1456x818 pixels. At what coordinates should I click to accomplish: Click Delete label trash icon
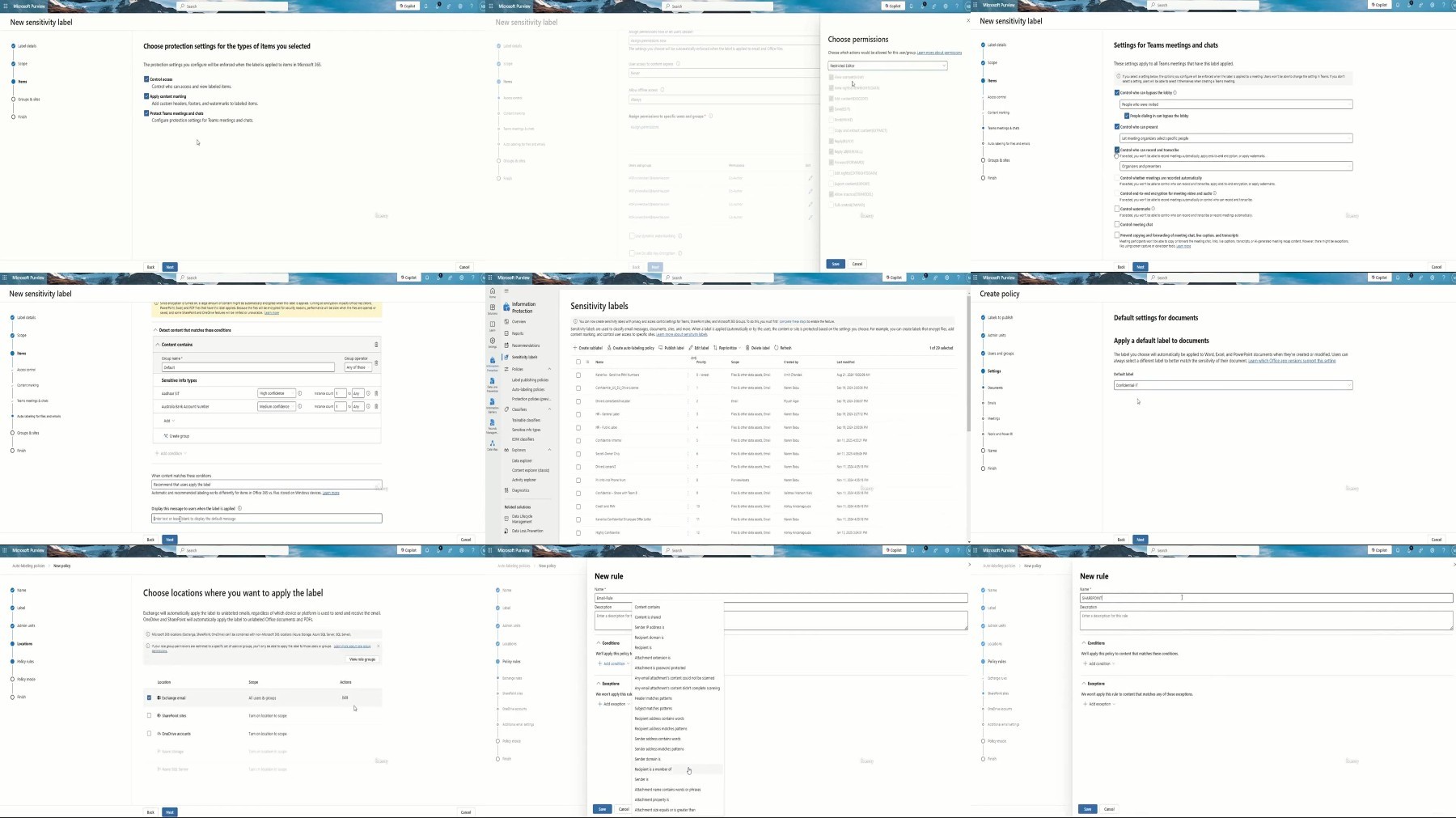coord(747,348)
